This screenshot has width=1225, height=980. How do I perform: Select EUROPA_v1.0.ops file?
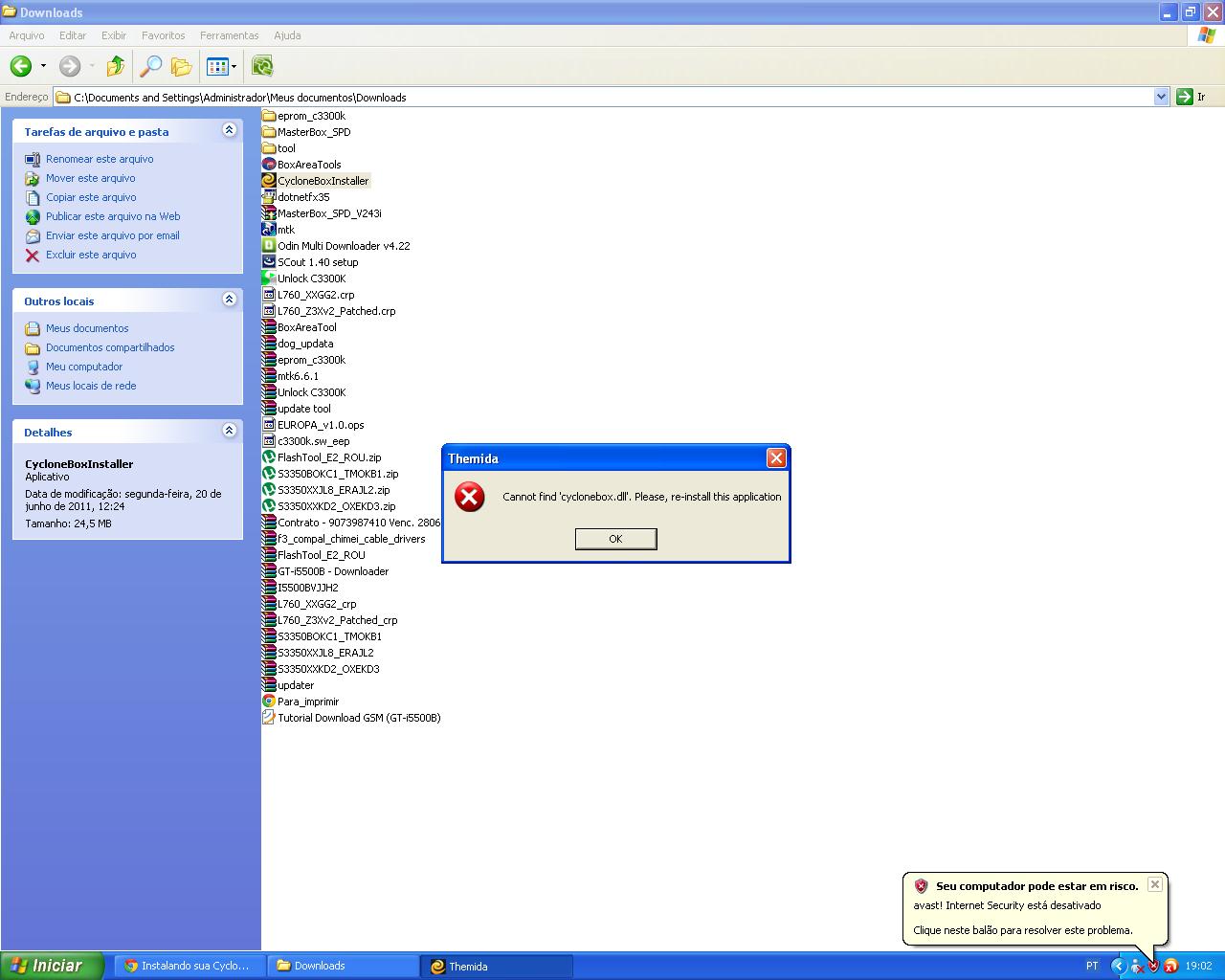[x=313, y=425]
